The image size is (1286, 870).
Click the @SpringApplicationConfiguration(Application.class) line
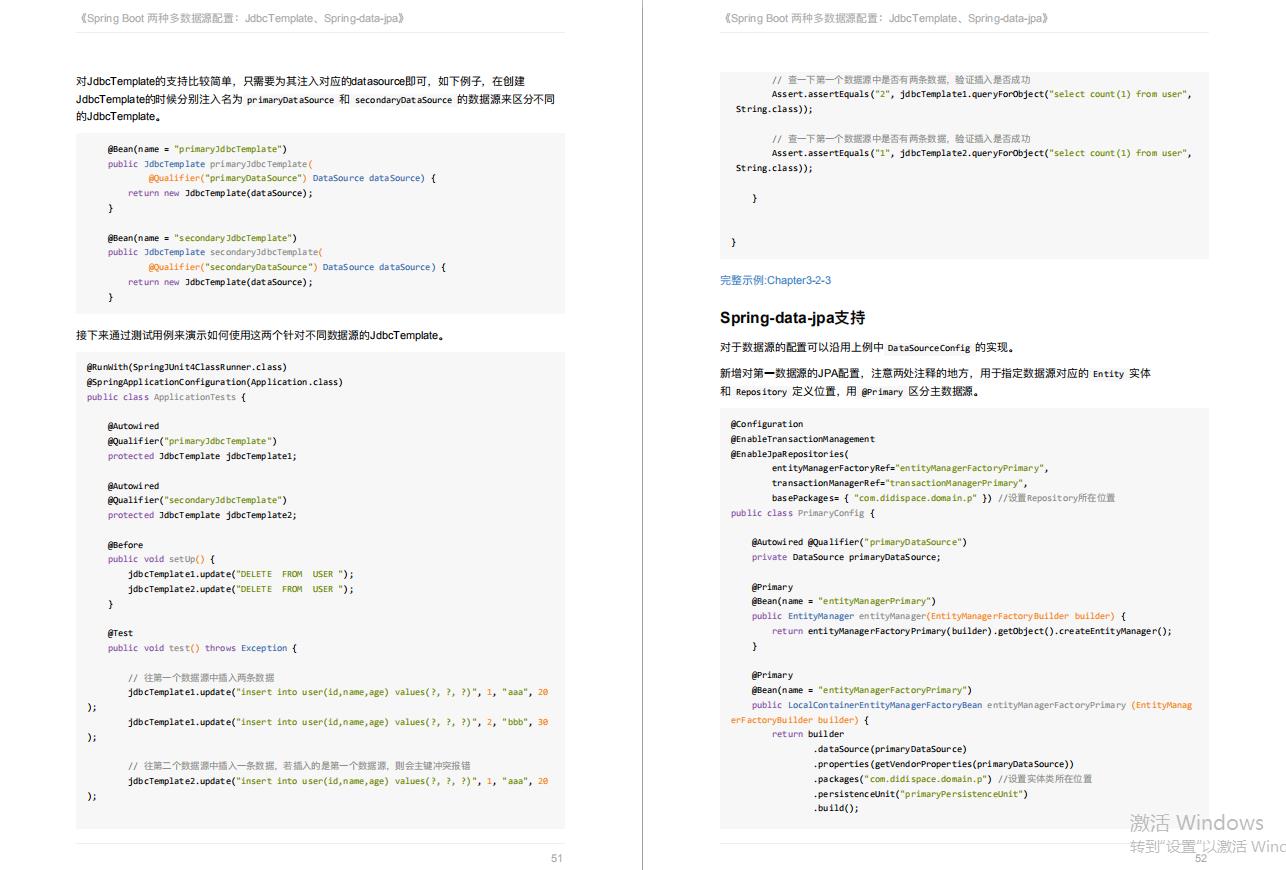214,382
